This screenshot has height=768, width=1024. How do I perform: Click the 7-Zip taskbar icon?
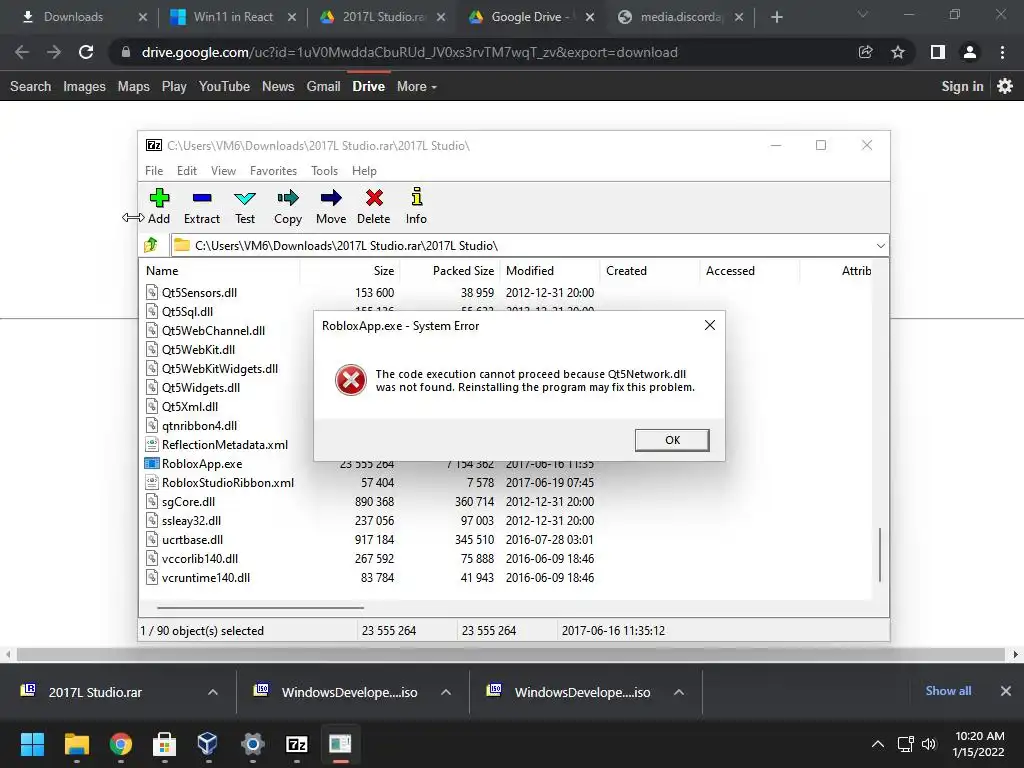[x=296, y=744]
